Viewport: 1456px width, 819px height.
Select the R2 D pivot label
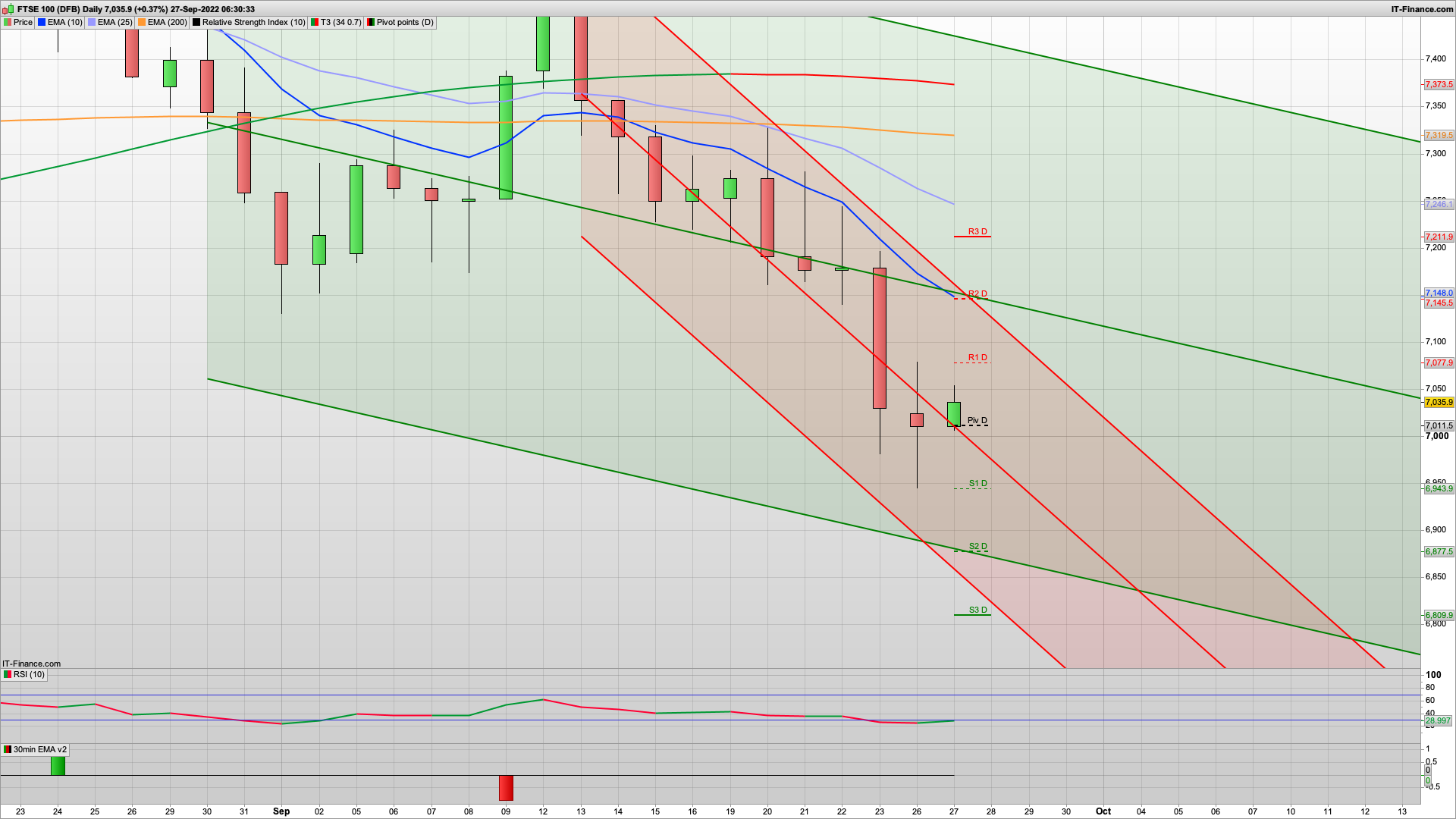coord(977,293)
